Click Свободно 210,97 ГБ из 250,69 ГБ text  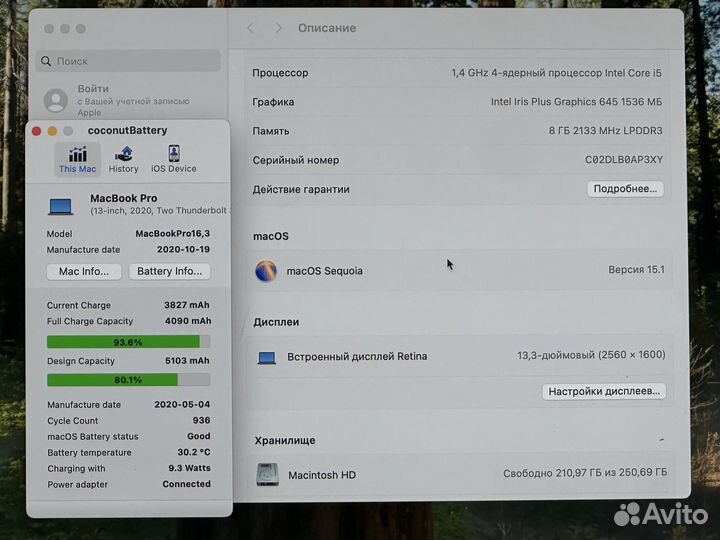pos(585,473)
